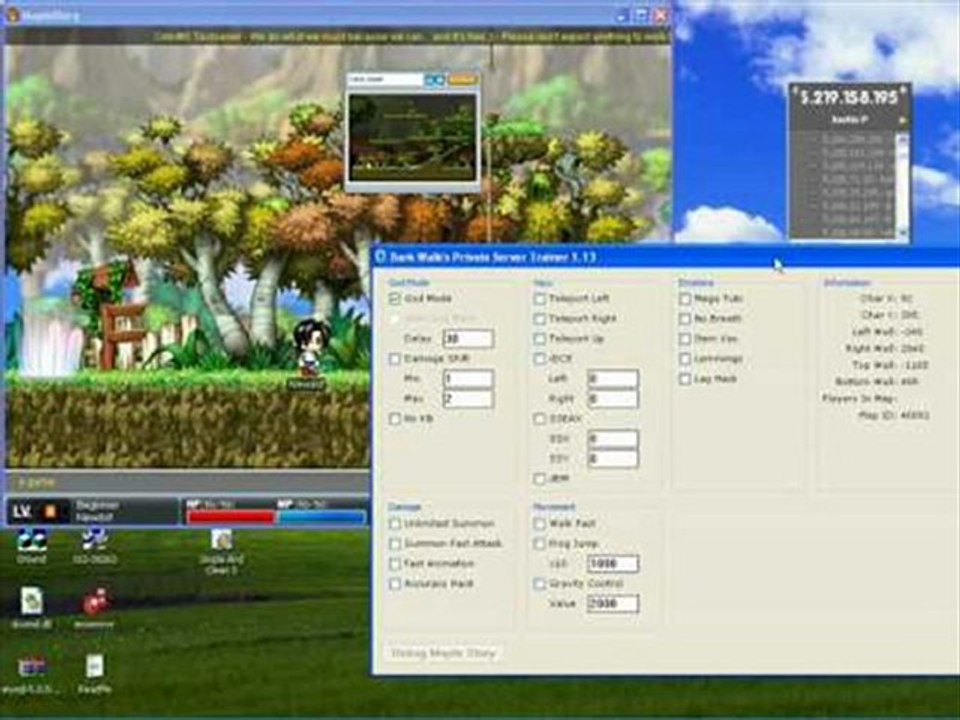Viewport: 960px width, 720px height.
Task: Click the minimap thumbnail in game window
Action: (412, 137)
